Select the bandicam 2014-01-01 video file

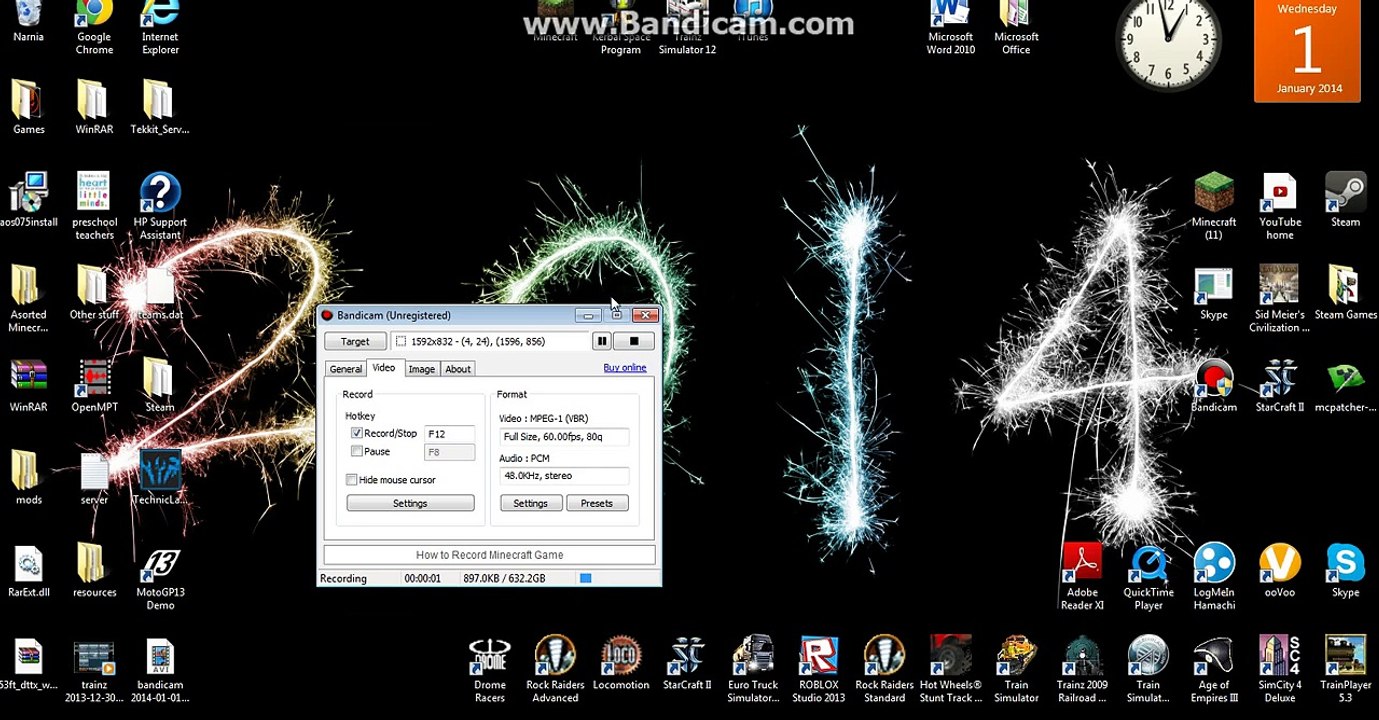pos(160,672)
